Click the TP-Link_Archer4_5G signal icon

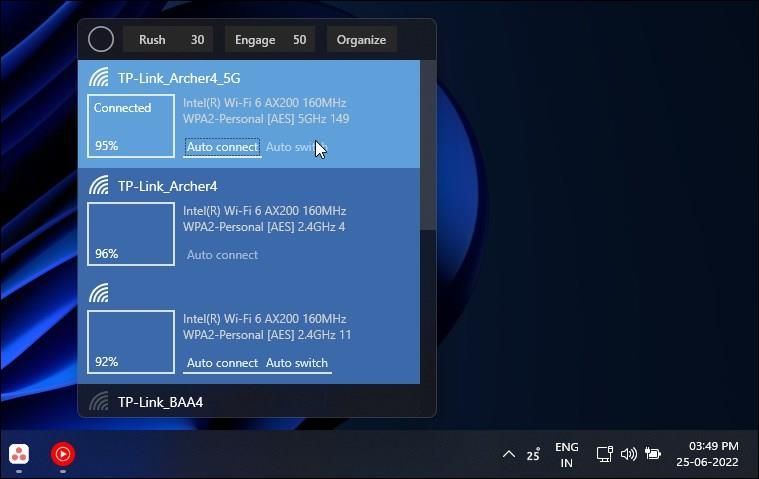(x=99, y=77)
